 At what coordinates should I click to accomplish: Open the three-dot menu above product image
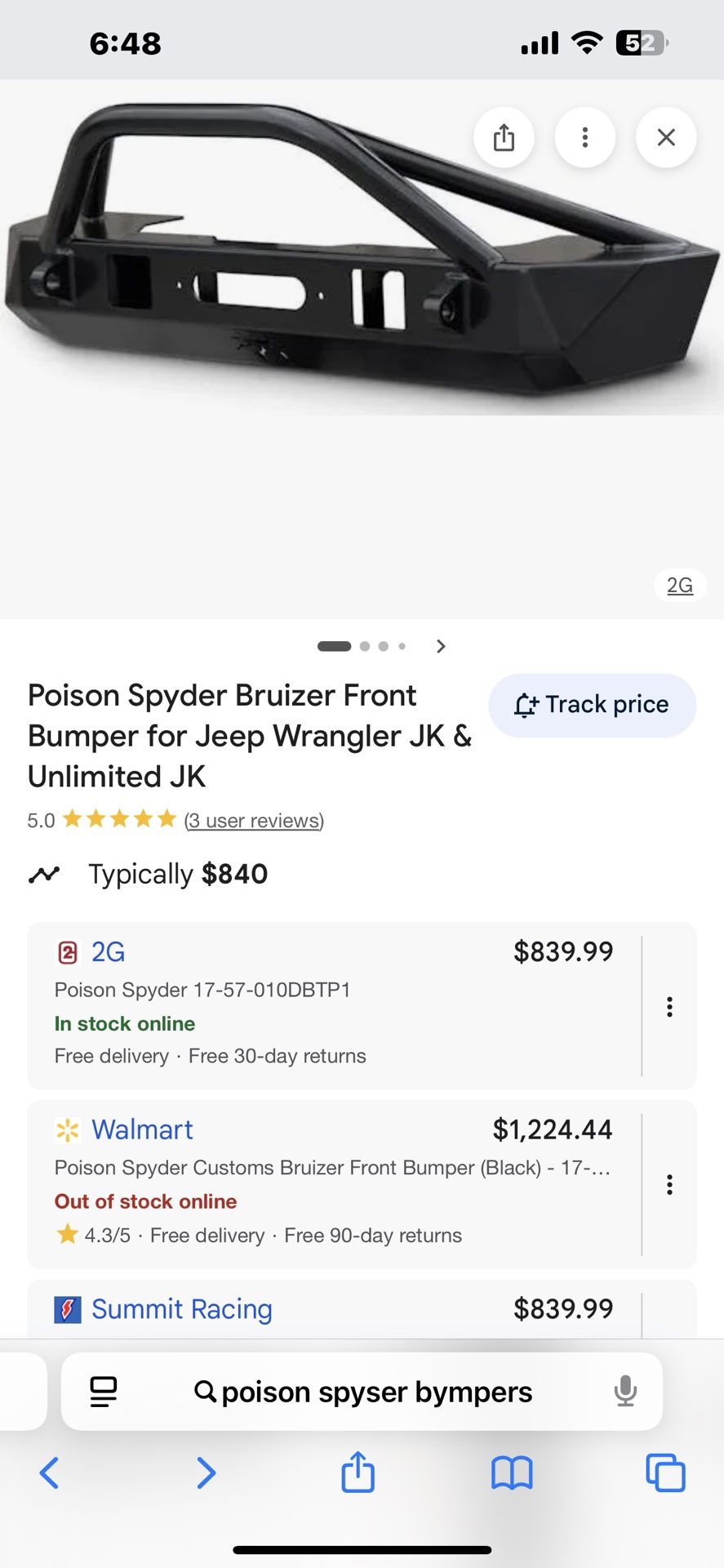click(584, 137)
